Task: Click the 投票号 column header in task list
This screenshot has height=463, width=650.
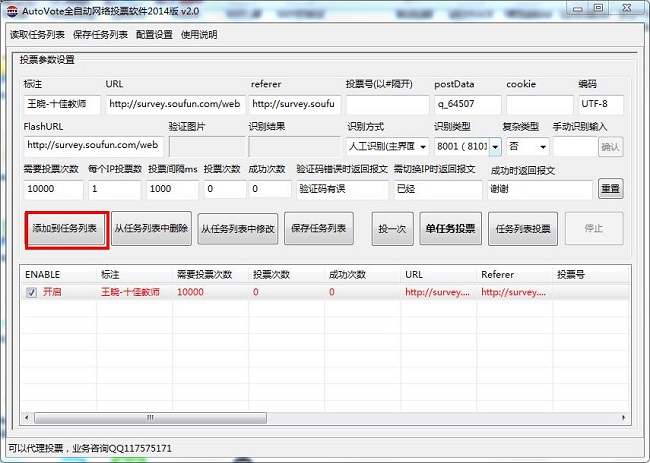Action: click(x=592, y=274)
